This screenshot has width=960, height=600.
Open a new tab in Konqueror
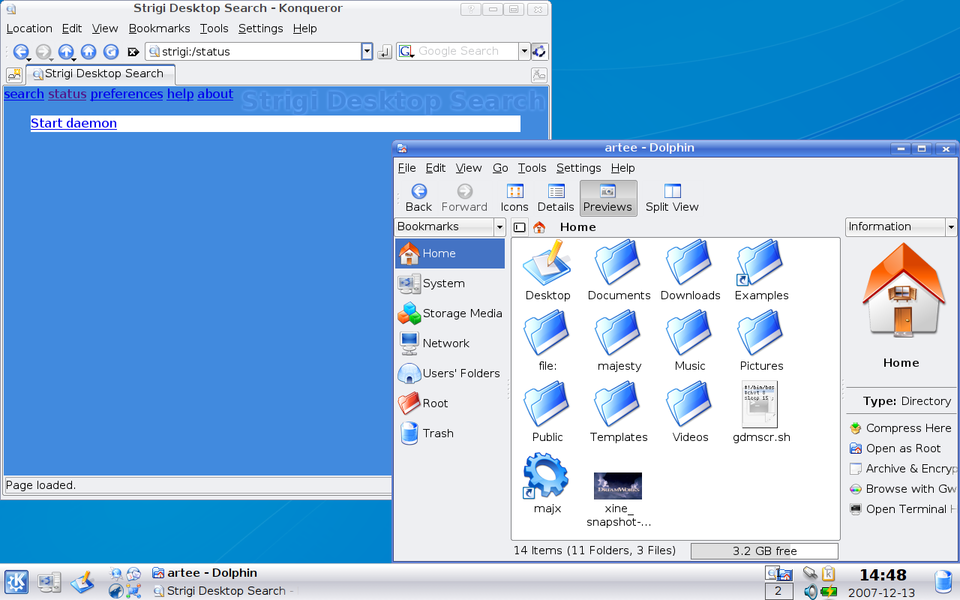pyautogui.click(x=14, y=75)
